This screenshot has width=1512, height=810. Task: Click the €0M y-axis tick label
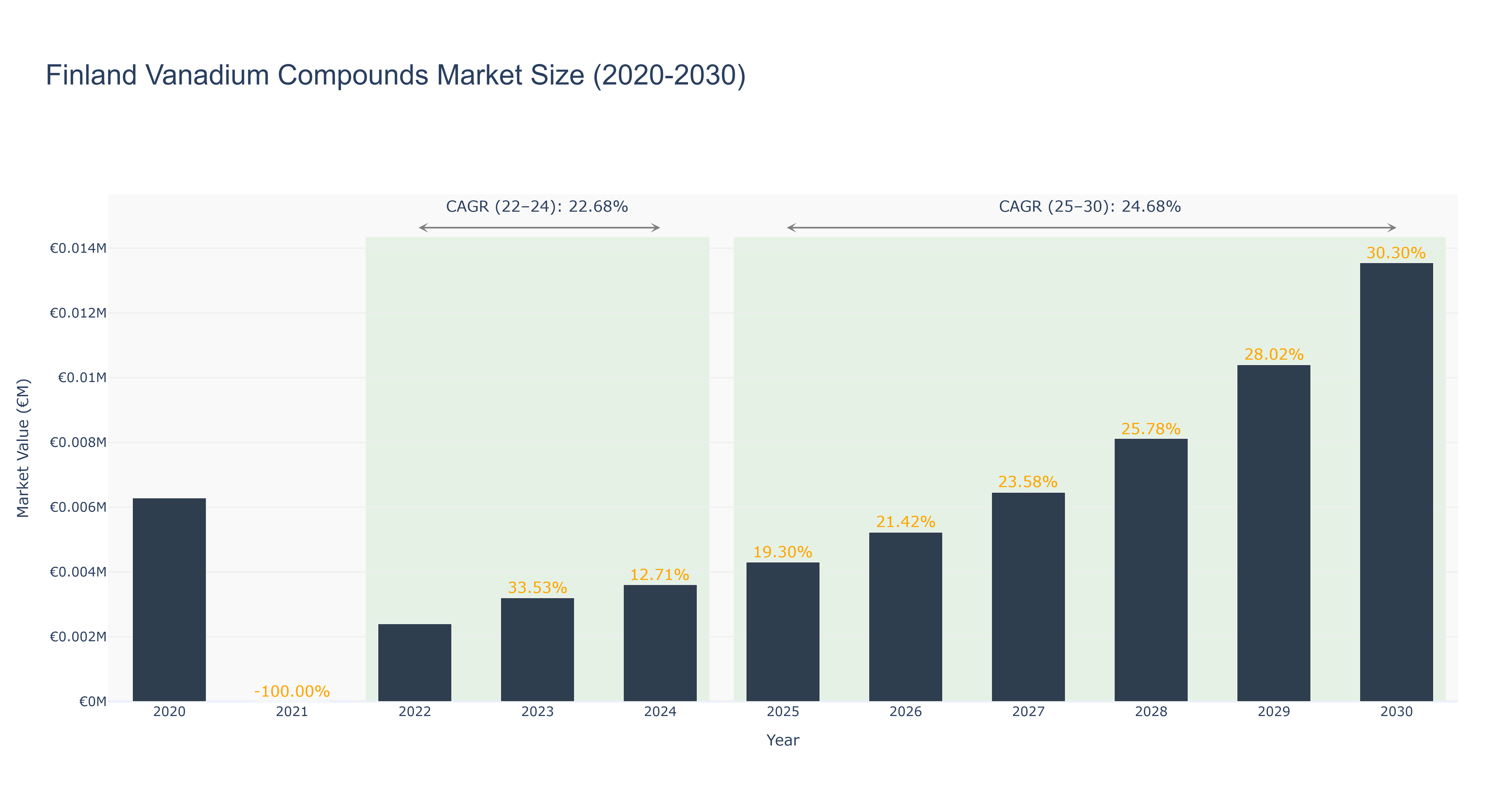93,701
